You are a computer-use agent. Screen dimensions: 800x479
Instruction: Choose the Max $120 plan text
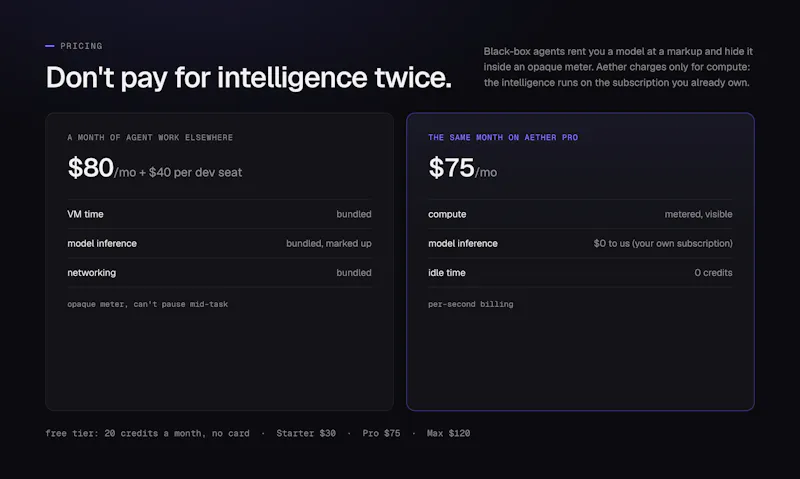pyautogui.click(x=448, y=433)
